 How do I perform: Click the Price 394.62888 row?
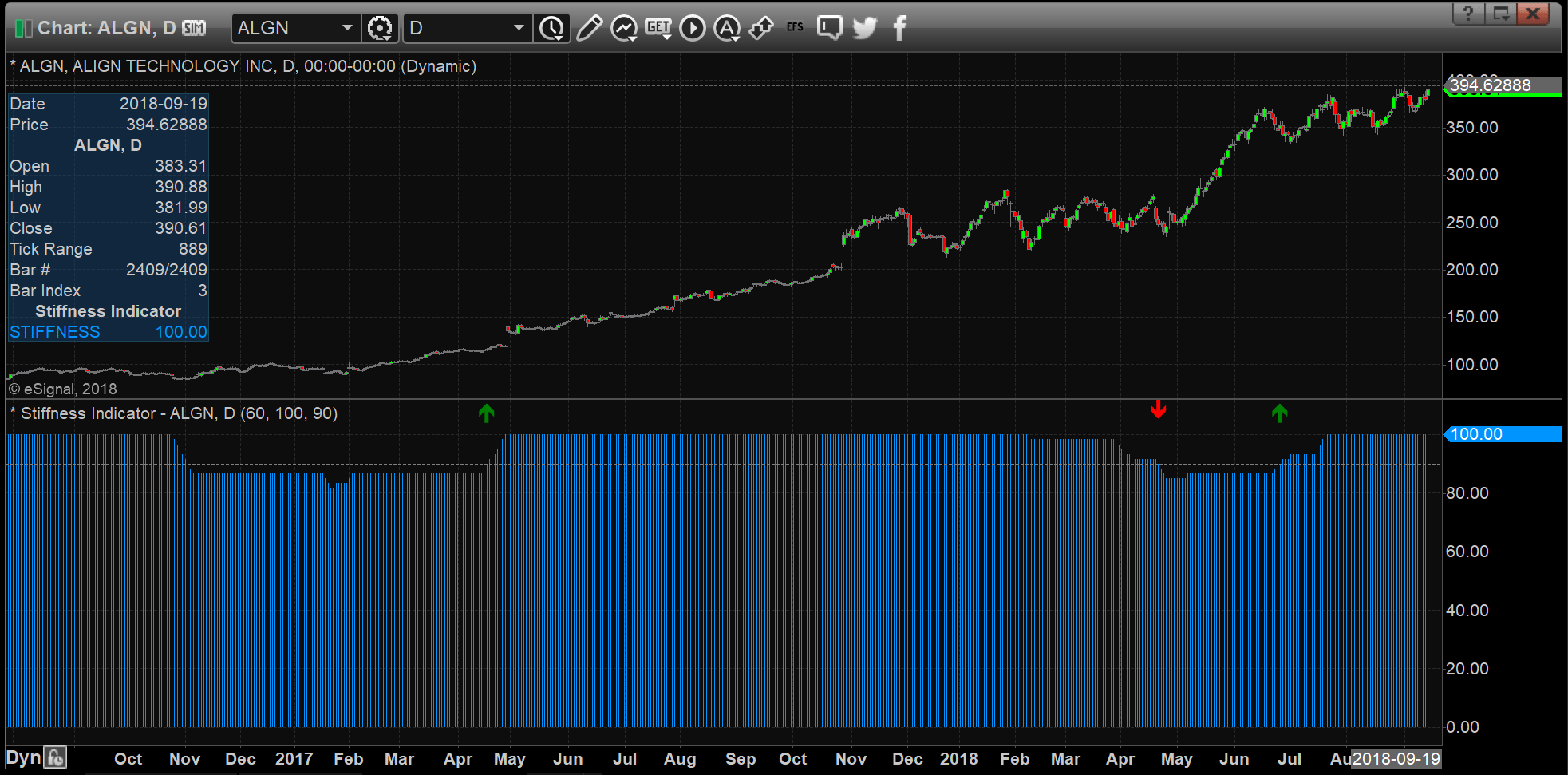109,125
